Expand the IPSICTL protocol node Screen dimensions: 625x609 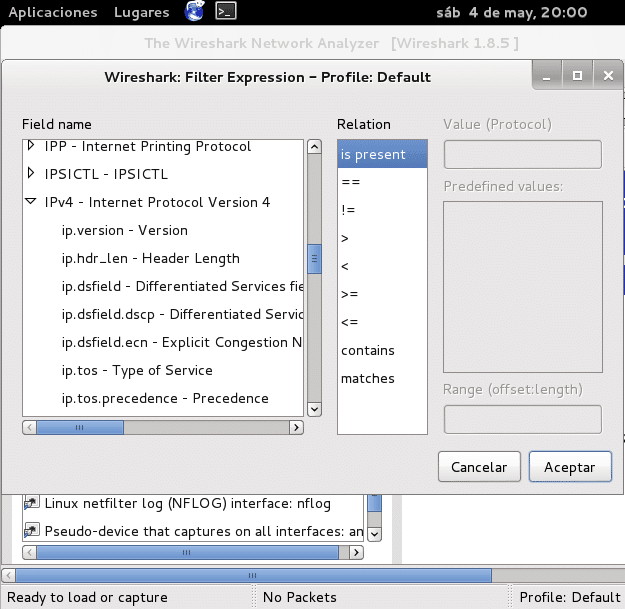pos(32,175)
